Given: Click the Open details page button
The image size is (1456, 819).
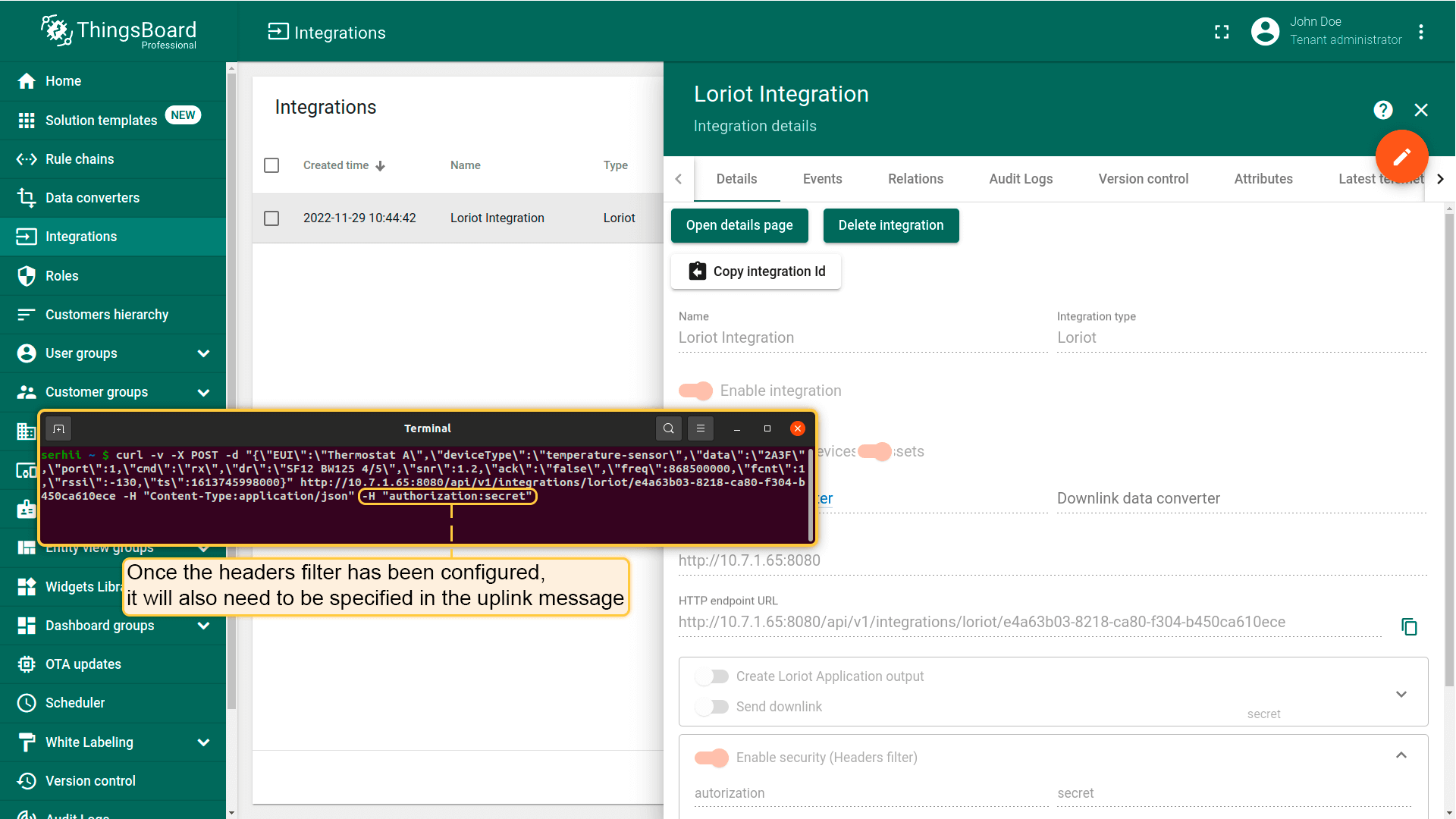Looking at the screenshot, I should (x=739, y=225).
